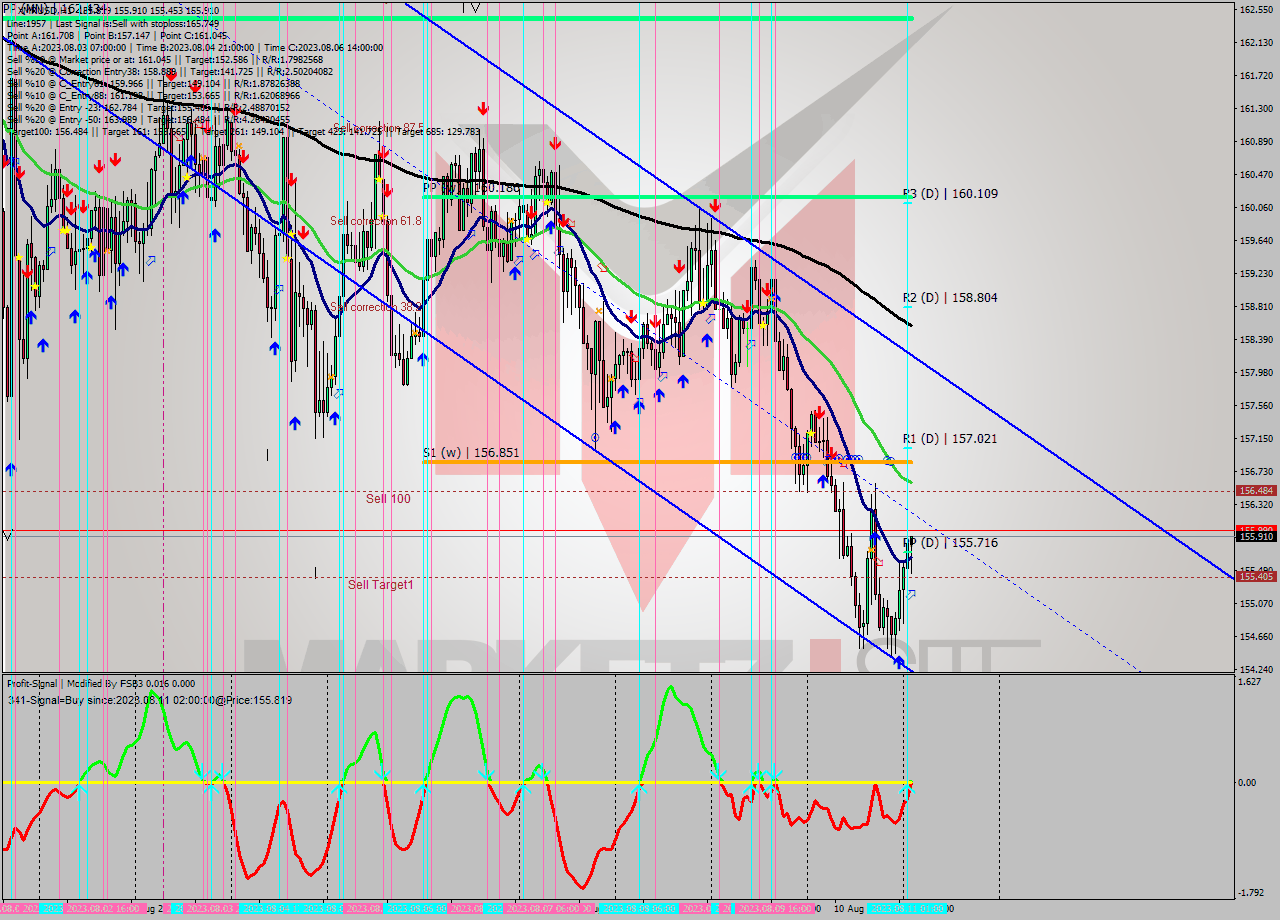The height and width of the screenshot is (920, 1280).
Task: Select the Sell Target1 text label
Action: 380,584
